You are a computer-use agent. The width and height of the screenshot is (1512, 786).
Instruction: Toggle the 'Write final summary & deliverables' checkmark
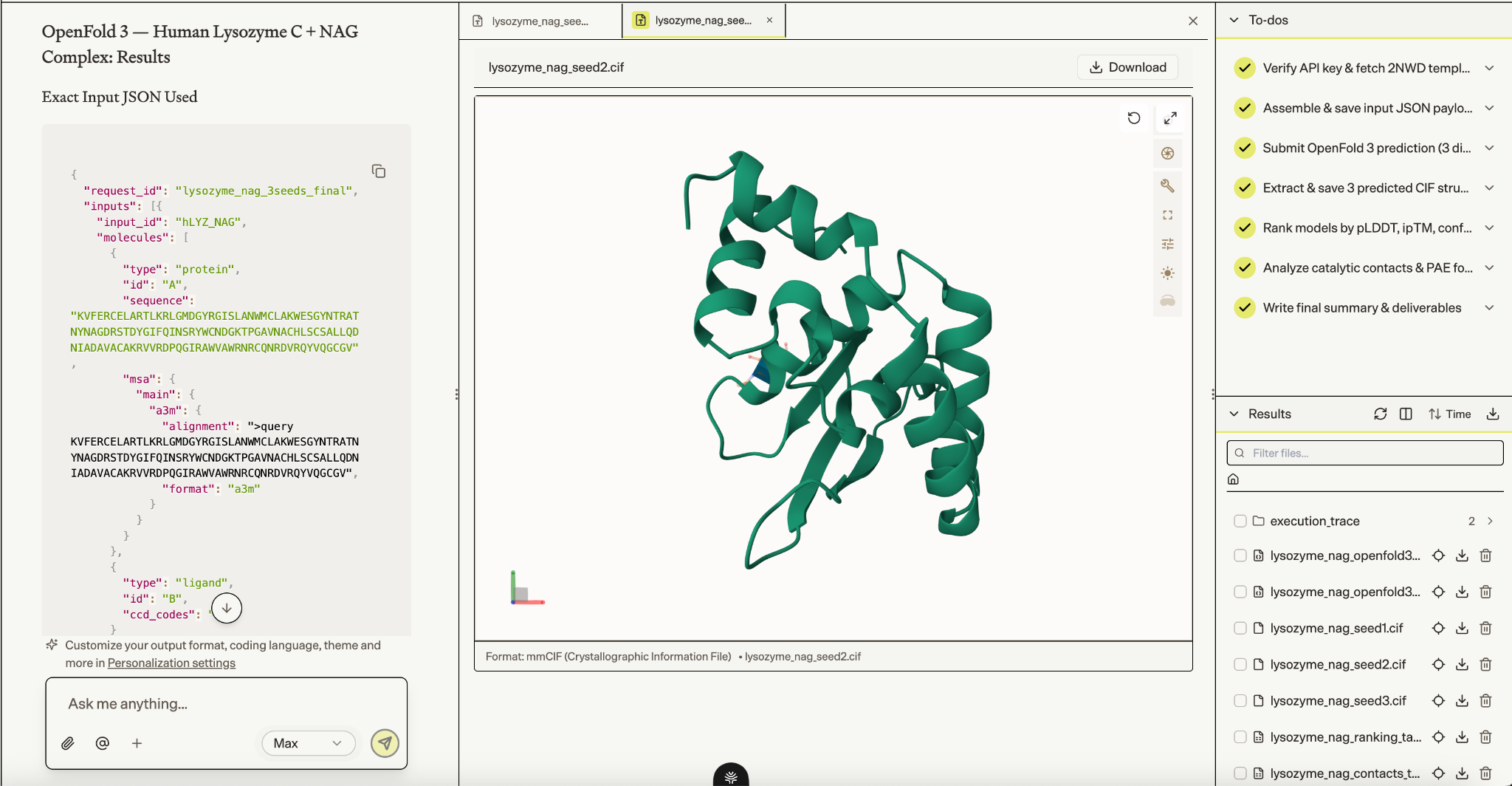coord(1245,307)
